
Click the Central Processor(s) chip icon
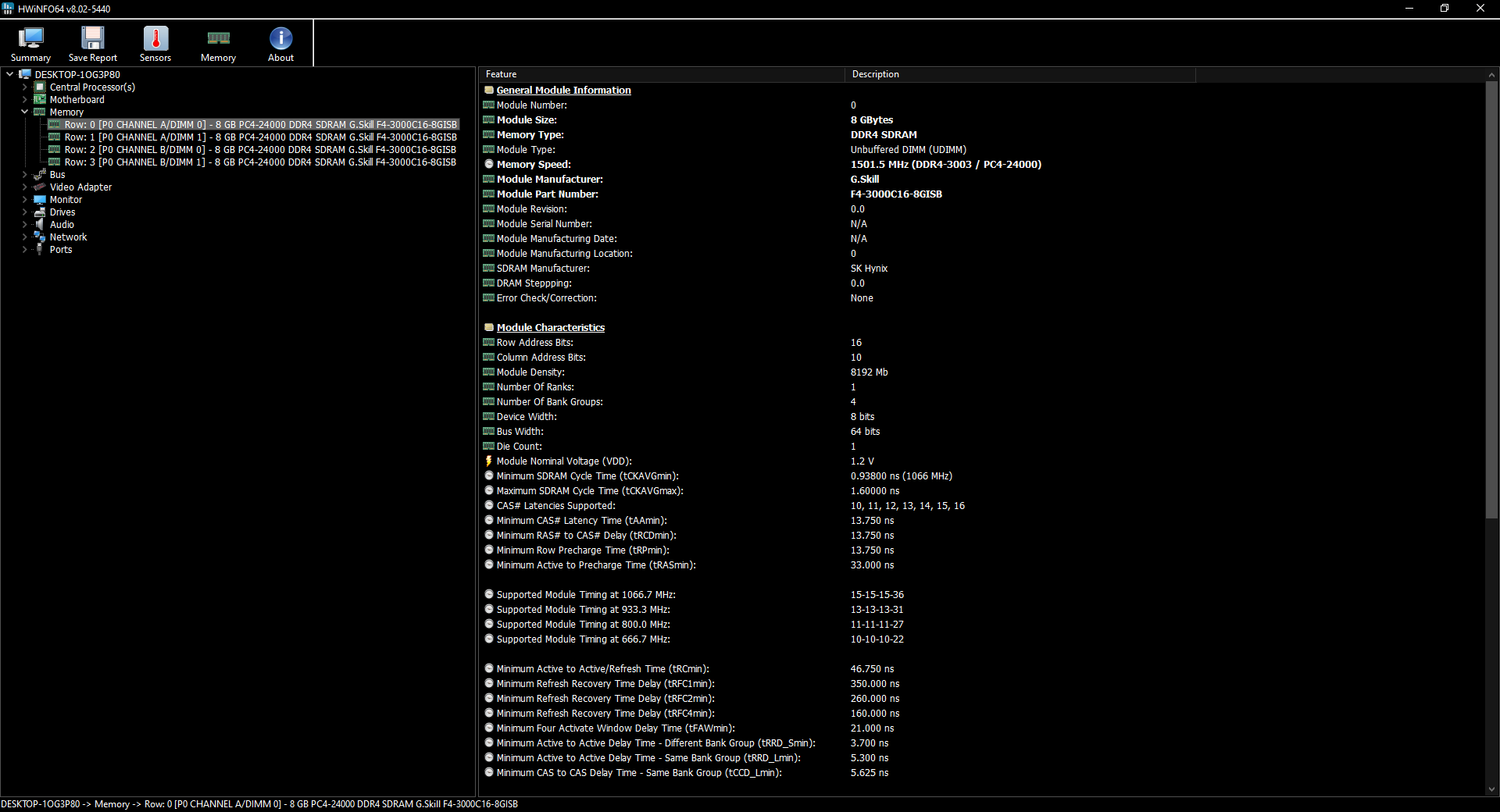tap(40, 87)
